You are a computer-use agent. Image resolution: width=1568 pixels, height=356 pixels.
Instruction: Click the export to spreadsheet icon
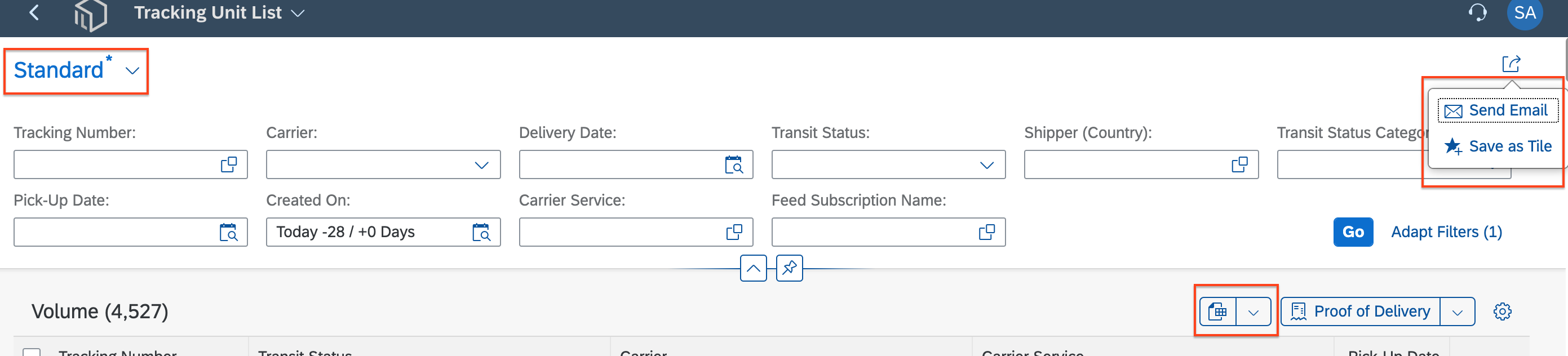click(1217, 311)
